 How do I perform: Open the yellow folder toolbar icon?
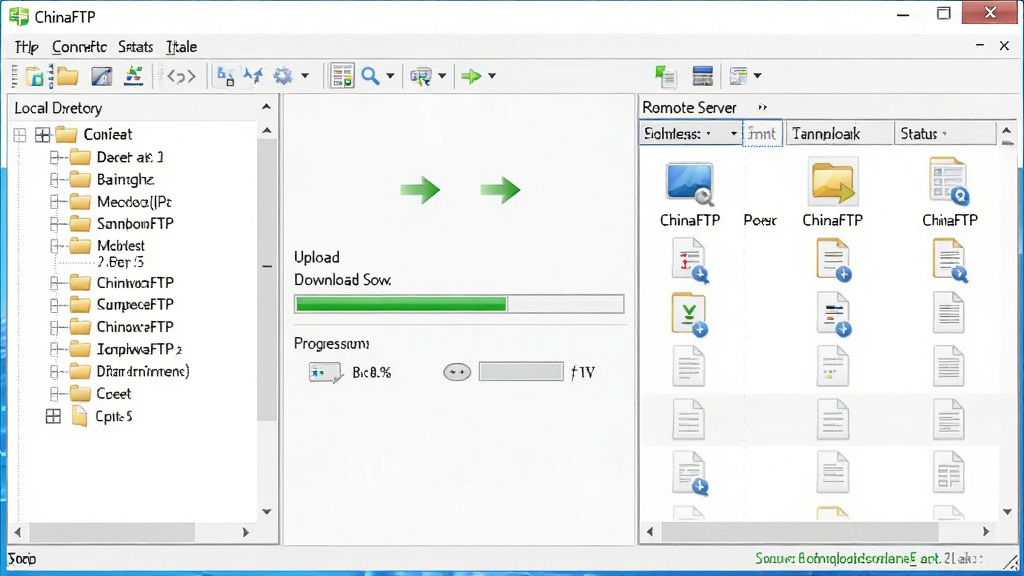(x=67, y=76)
